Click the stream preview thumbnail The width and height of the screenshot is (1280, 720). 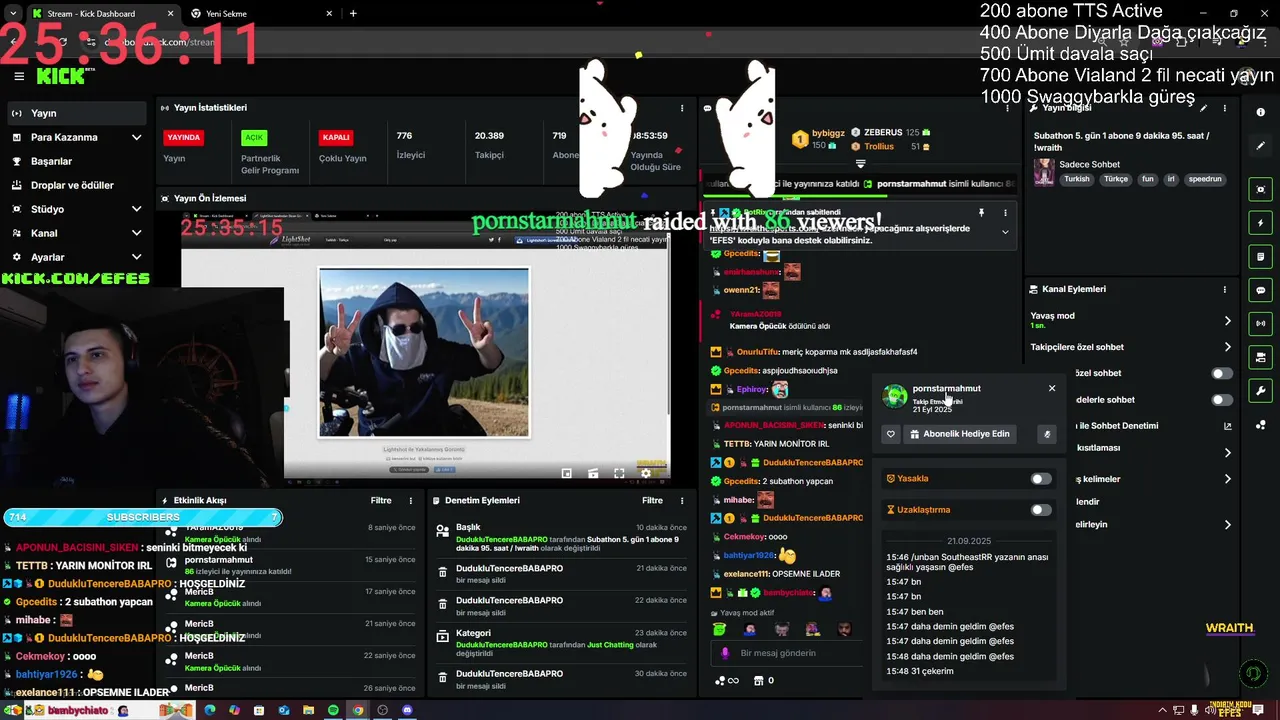(425, 346)
